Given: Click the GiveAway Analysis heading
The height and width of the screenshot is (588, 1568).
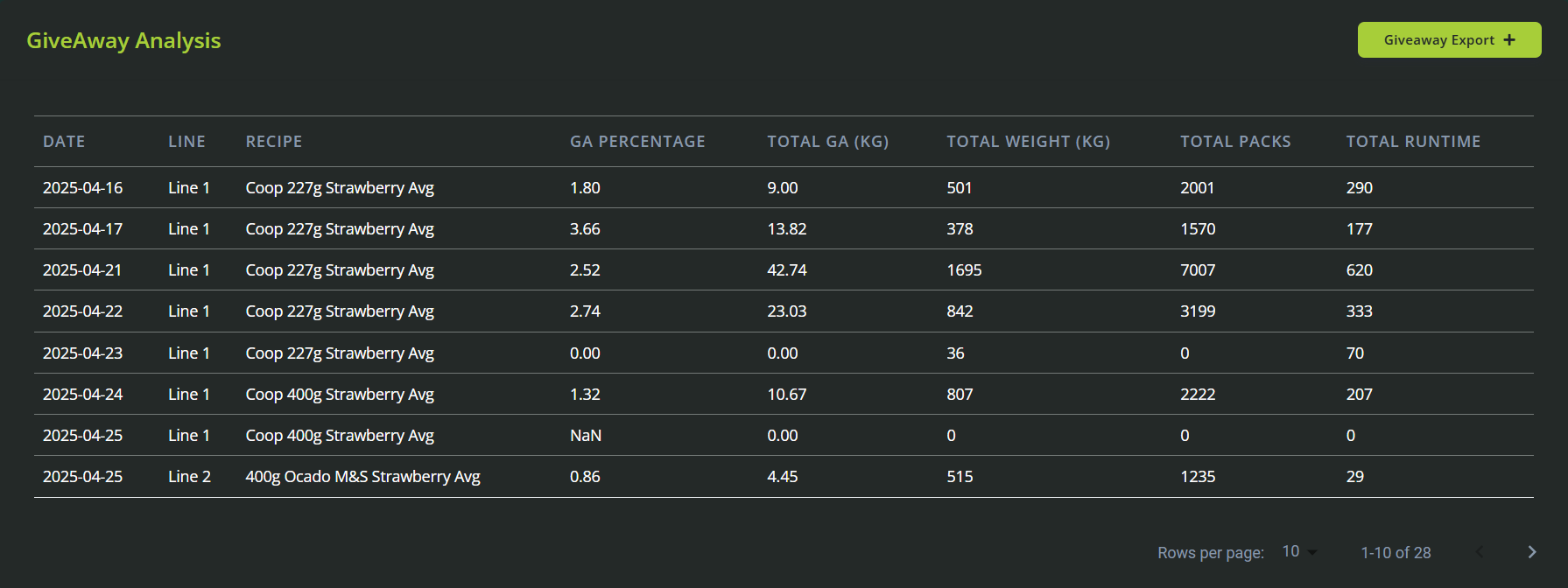Looking at the screenshot, I should point(123,41).
